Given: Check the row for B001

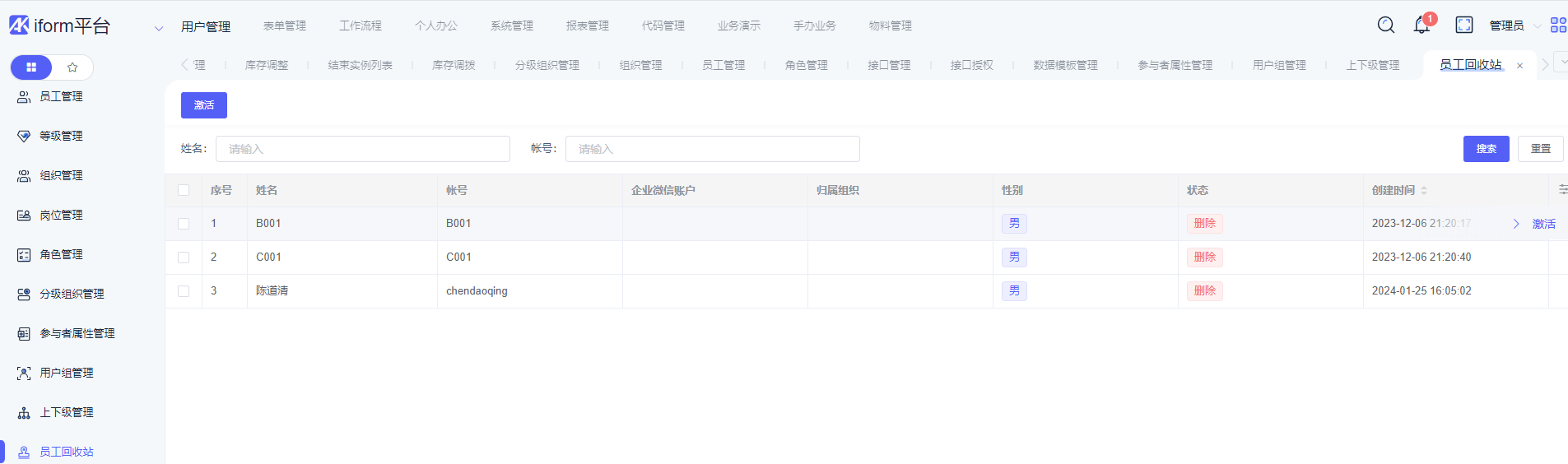Looking at the screenshot, I should (184, 224).
